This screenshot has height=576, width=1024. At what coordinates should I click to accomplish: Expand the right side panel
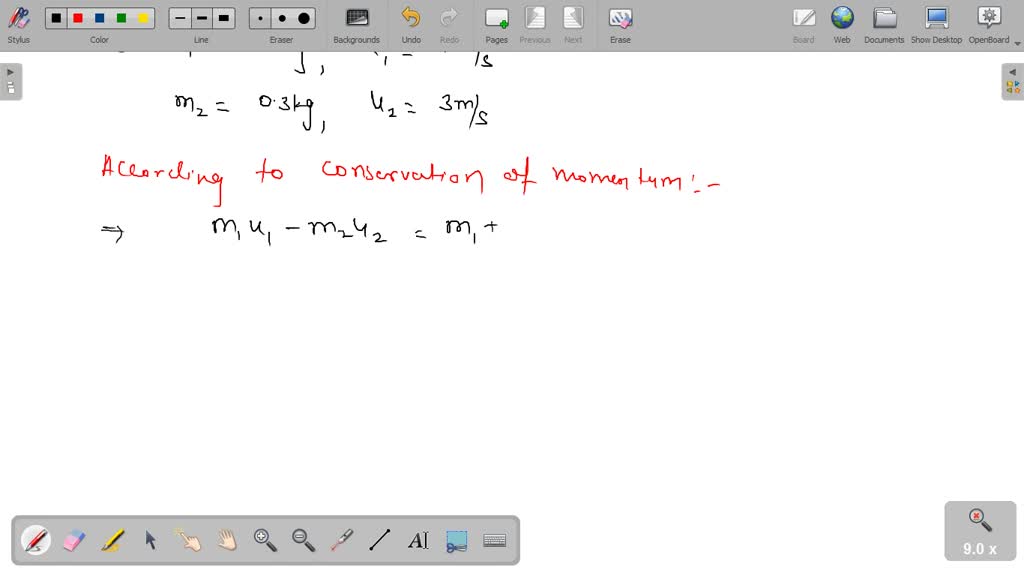coord(1013,71)
